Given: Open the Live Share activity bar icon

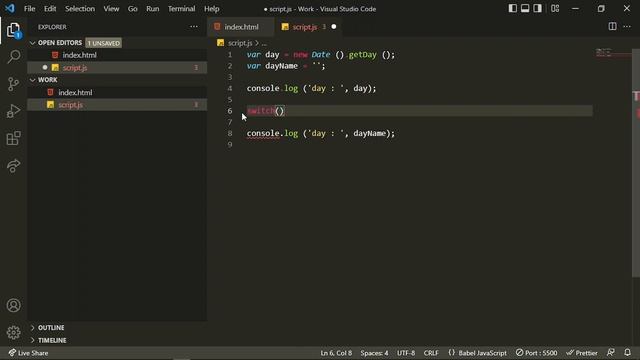Looking at the screenshot, I should 13,166.
